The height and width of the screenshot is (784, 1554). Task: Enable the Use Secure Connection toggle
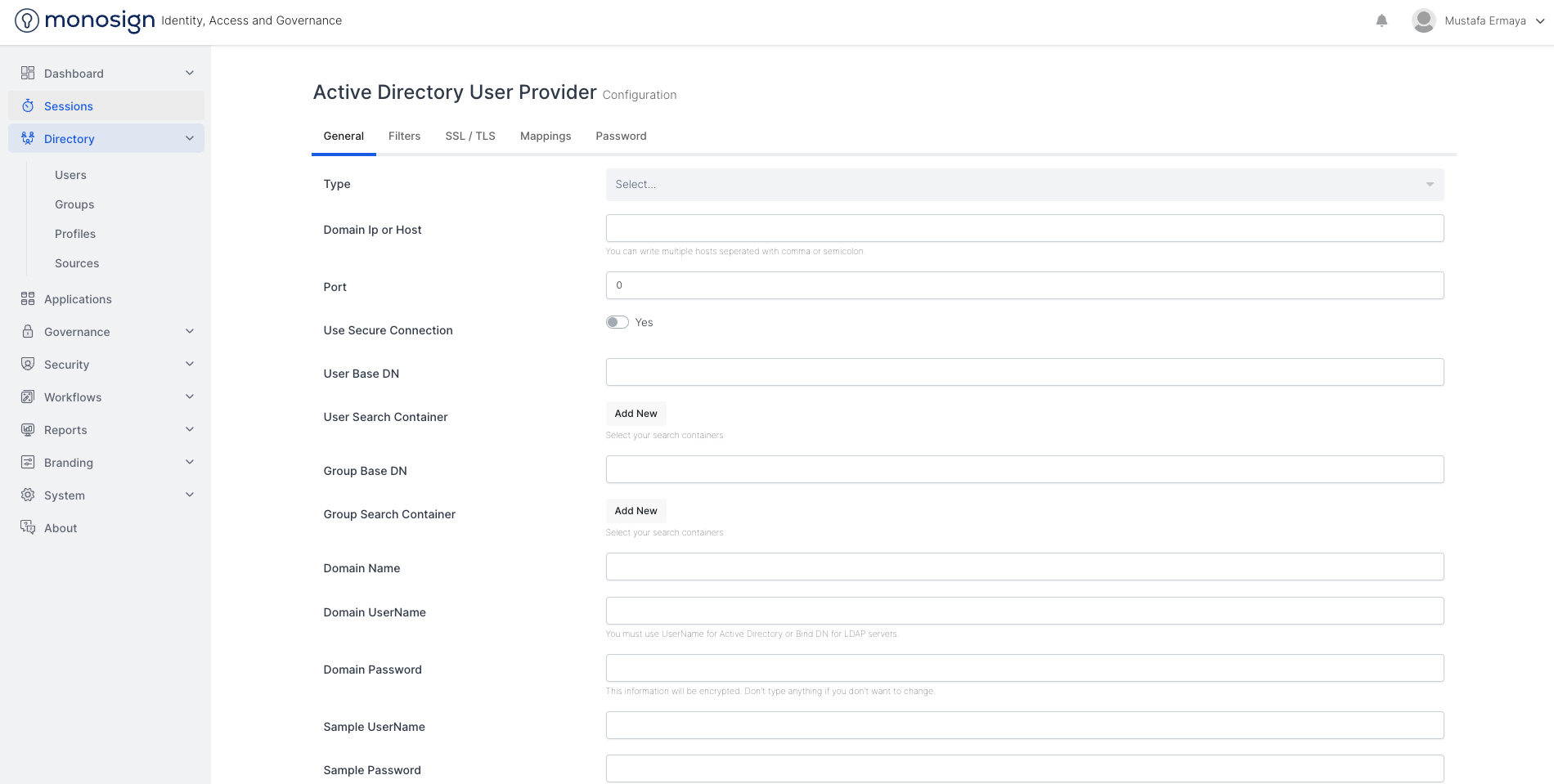tap(618, 322)
